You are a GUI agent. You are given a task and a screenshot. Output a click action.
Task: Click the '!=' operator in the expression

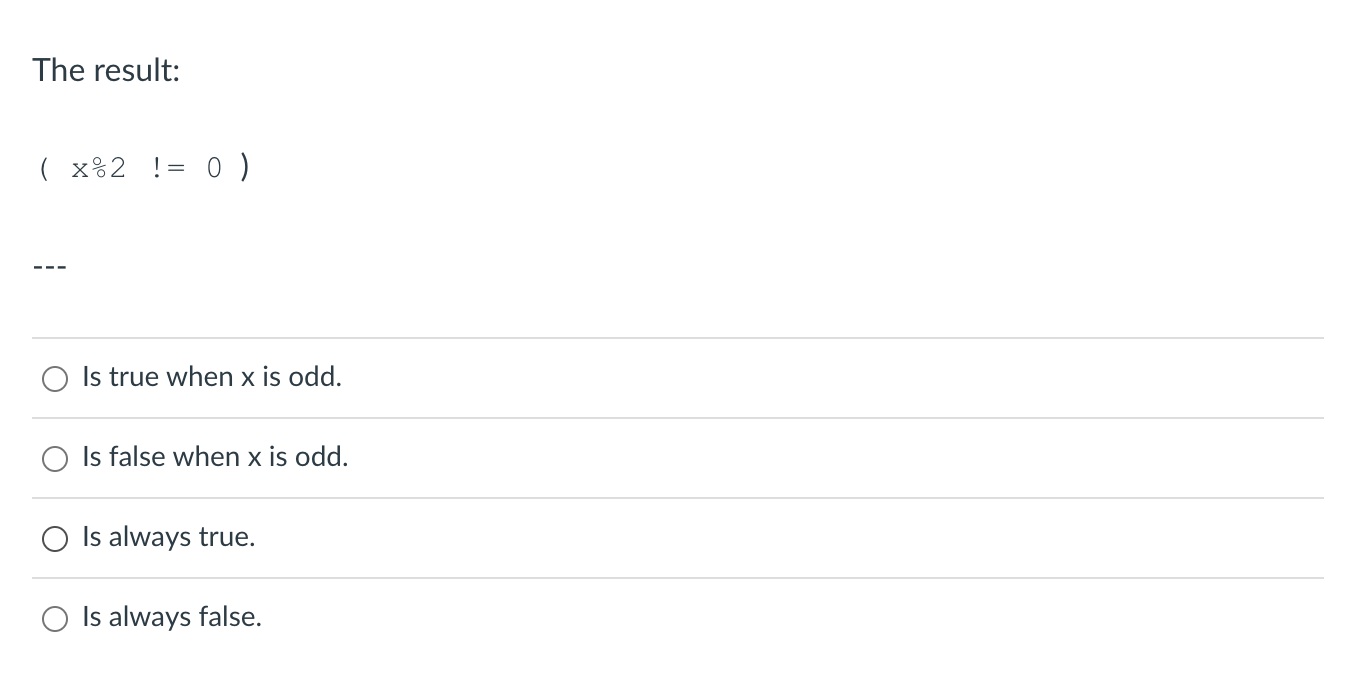[168, 168]
